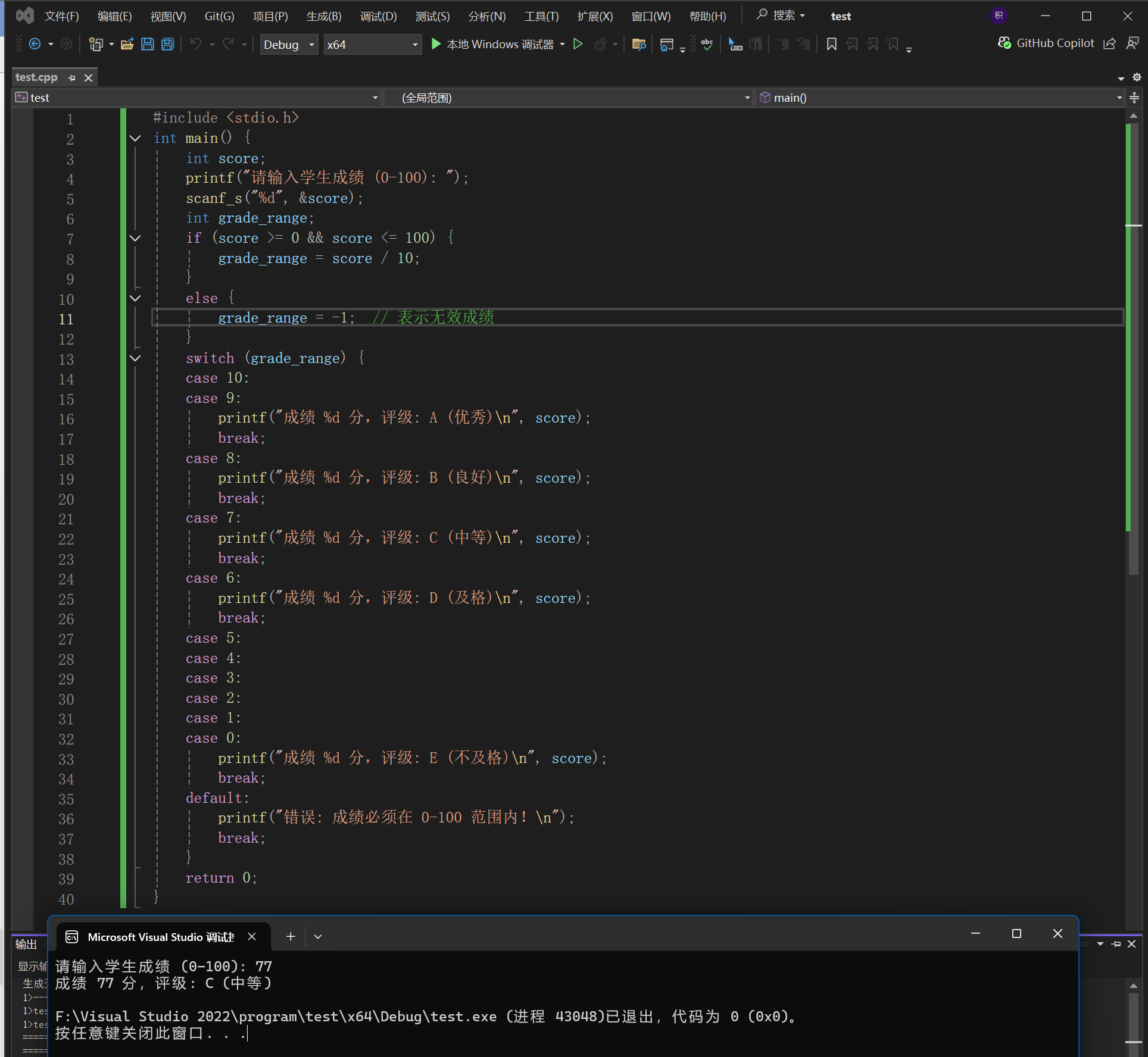Viewport: 1148px width, 1057px height.
Task: Click the search box in title bar
Action: tap(781, 15)
